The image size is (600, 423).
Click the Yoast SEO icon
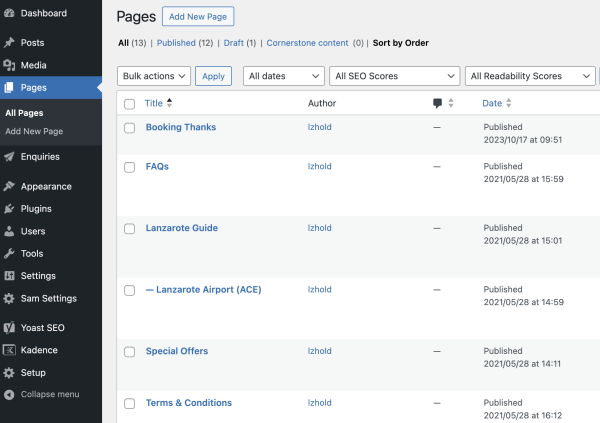(x=9, y=328)
